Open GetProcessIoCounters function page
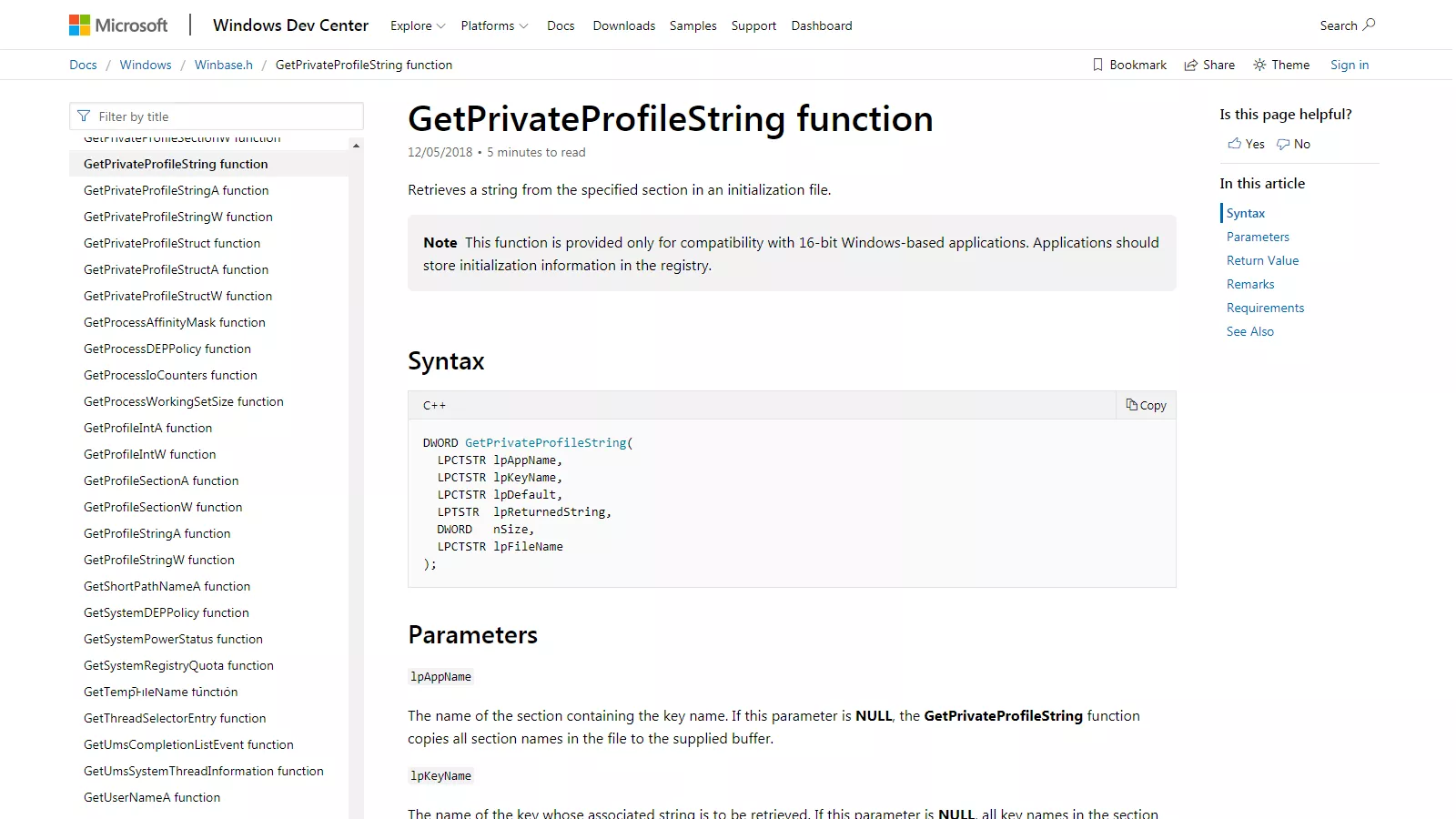 coord(170,375)
